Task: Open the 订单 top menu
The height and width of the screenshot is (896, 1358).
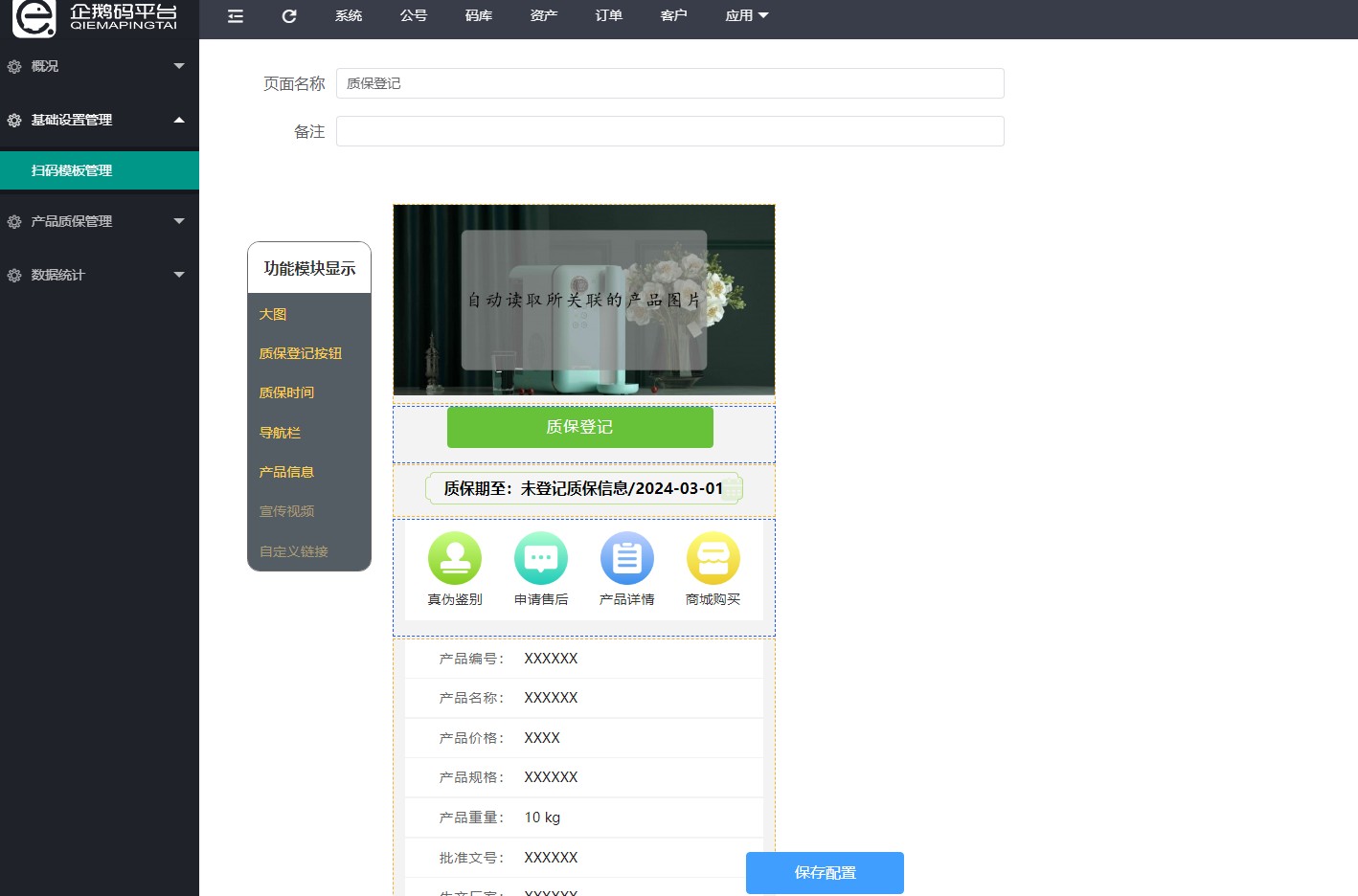Action: (x=609, y=16)
